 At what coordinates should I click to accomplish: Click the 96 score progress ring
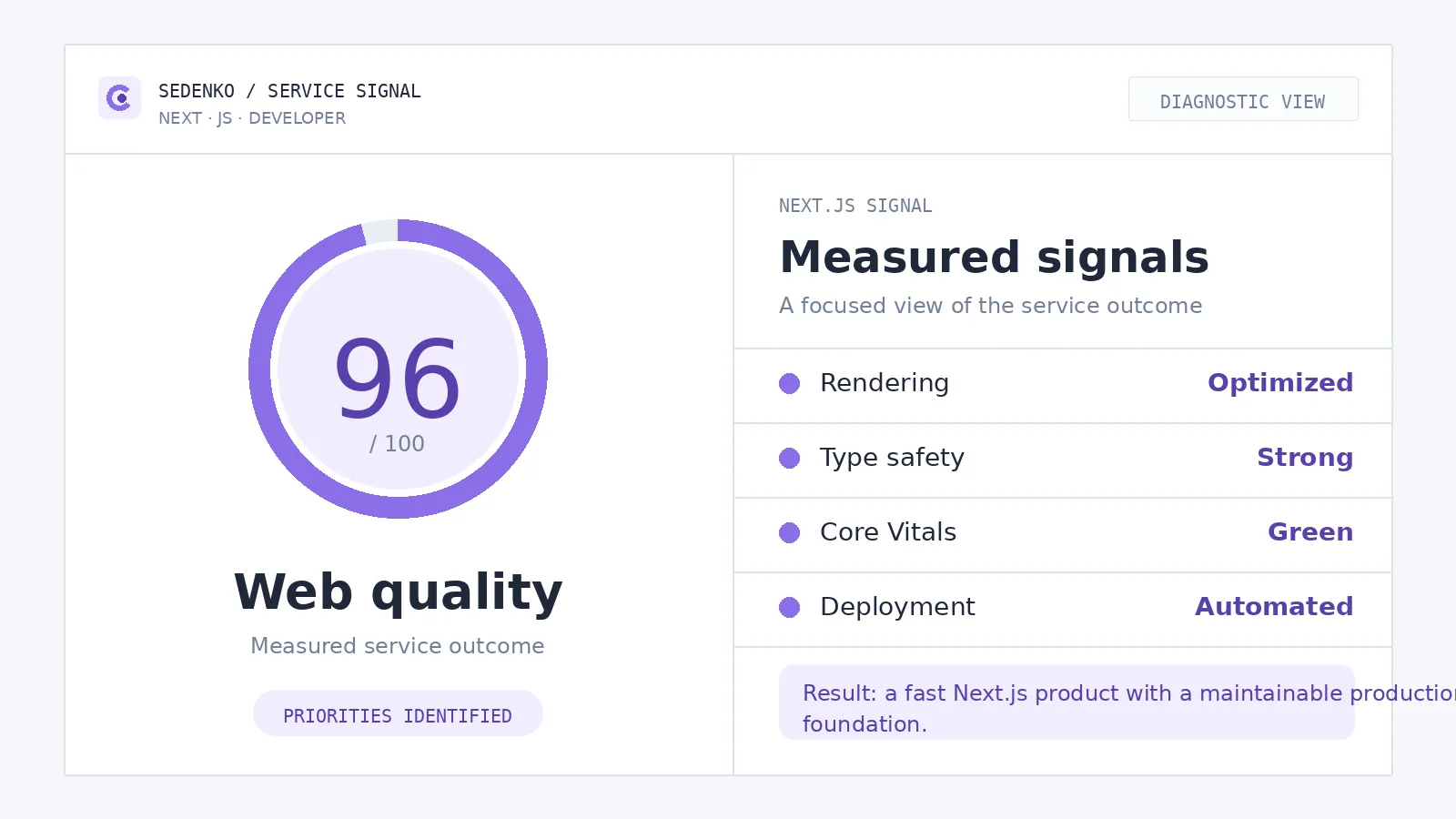click(398, 369)
